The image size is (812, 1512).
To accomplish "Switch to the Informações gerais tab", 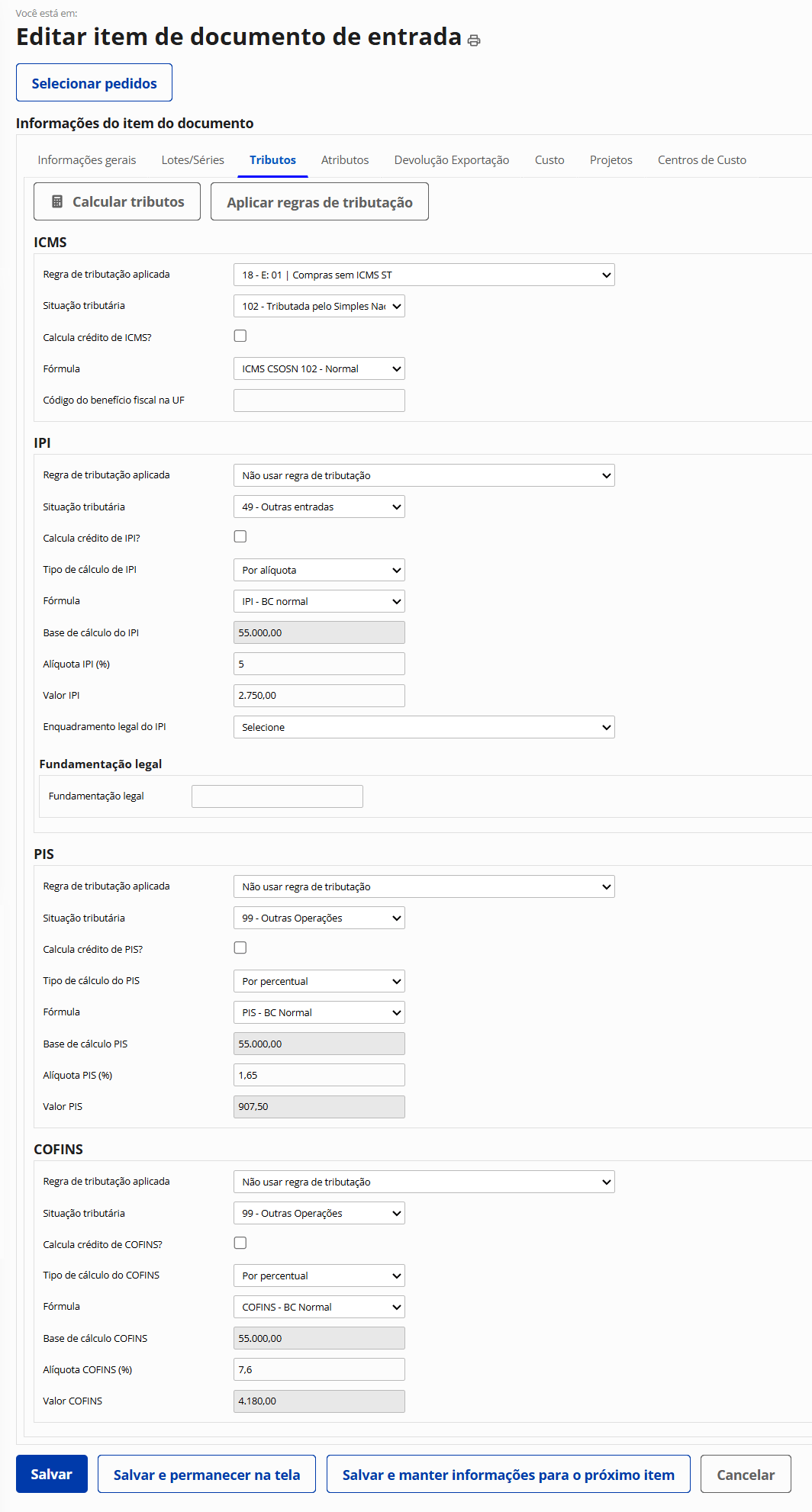I will pyautogui.click(x=87, y=160).
